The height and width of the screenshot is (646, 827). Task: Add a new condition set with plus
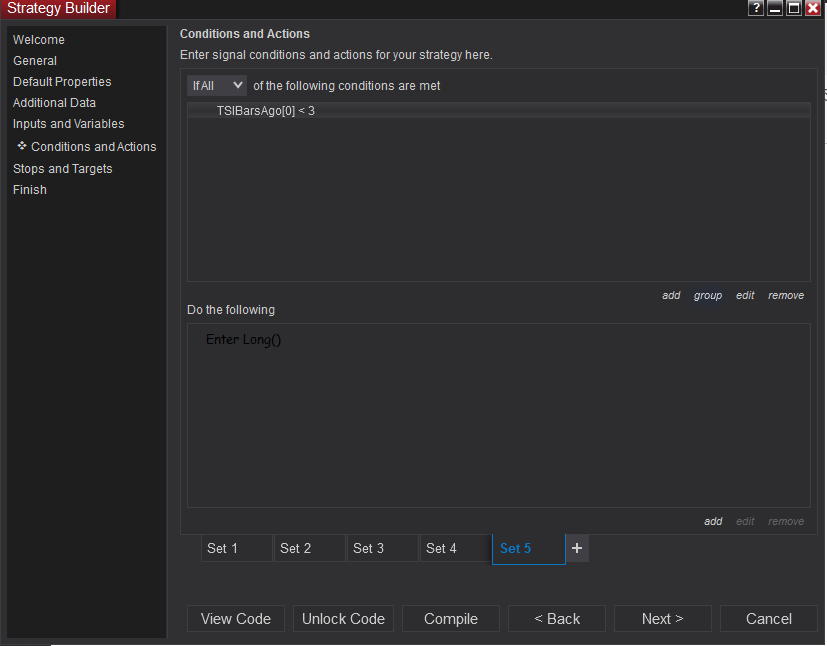(x=577, y=548)
